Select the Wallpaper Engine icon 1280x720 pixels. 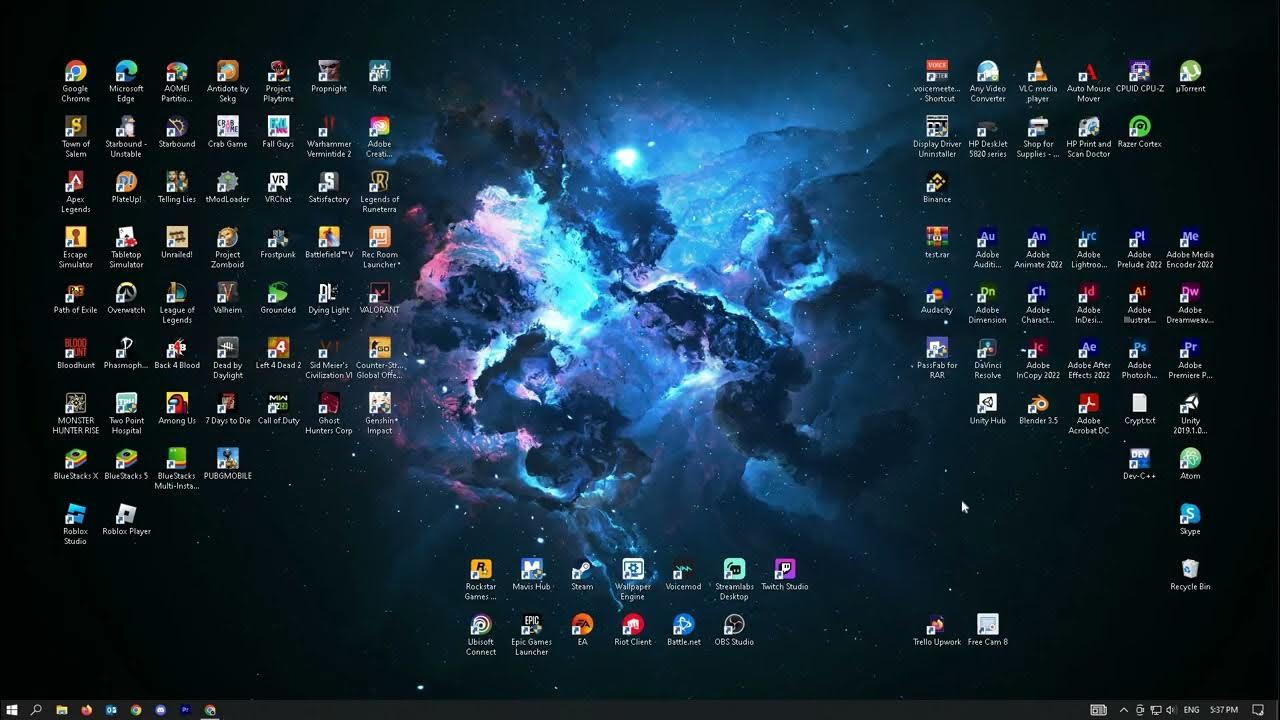[x=632, y=579]
